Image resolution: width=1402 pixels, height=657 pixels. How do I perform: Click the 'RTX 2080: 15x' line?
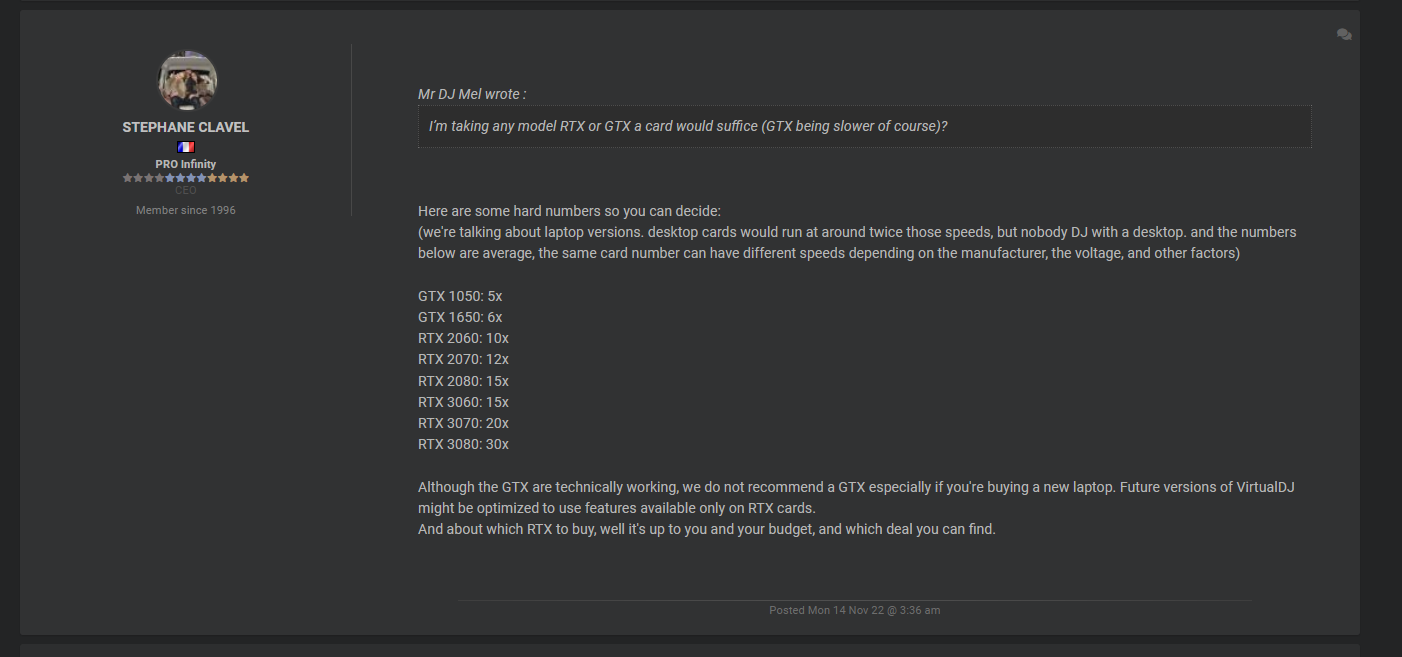(x=463, y=381)
